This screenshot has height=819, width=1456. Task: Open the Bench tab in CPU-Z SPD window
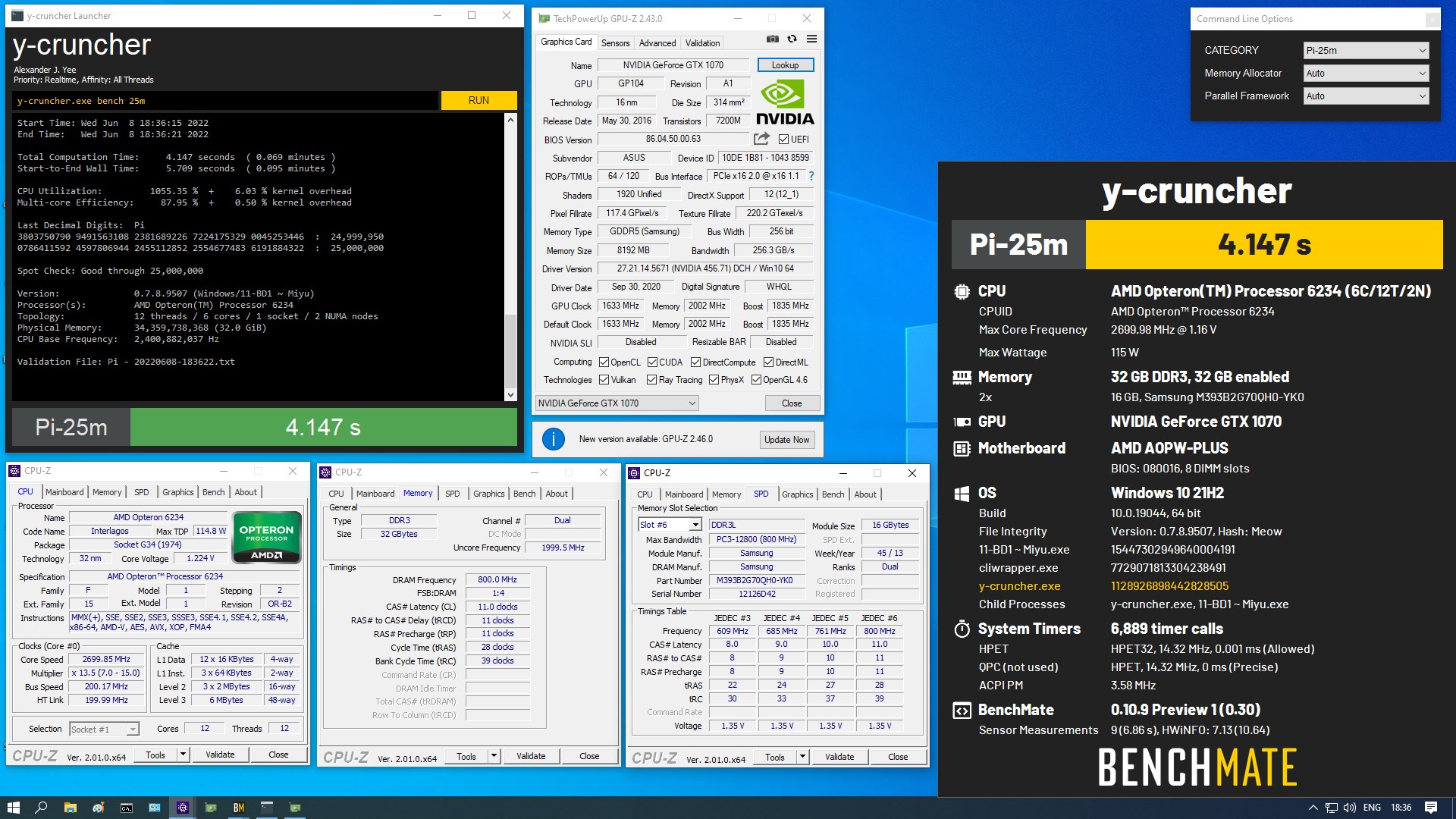click(833, 494)
